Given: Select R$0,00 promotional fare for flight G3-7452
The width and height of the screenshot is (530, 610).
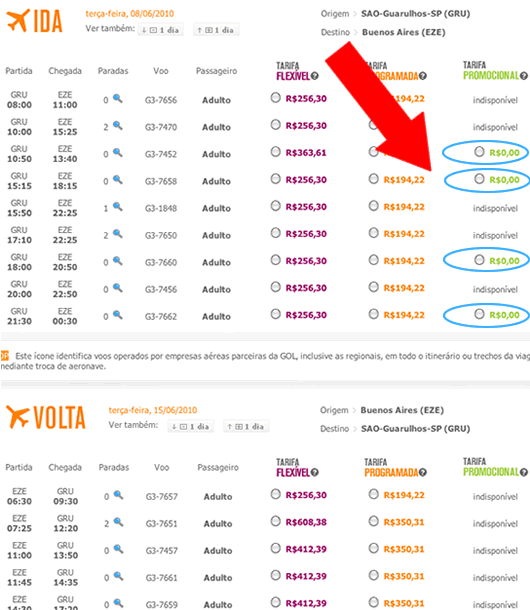Looking at the screenshot, I should 479,151.
